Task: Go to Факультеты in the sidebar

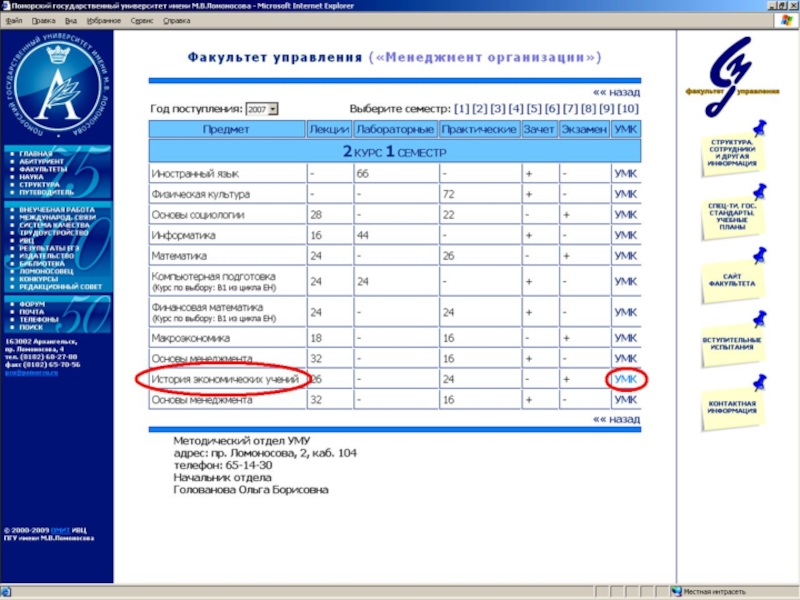Action: pos(43,169)
